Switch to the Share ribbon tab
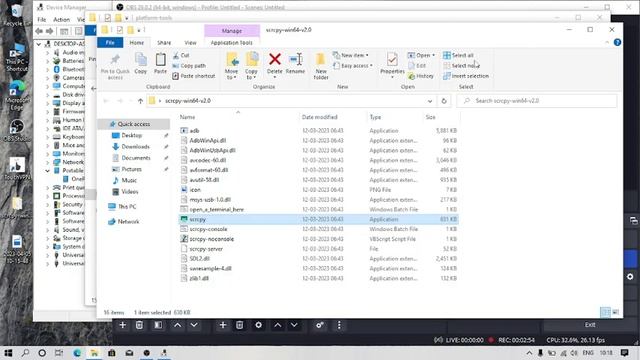This screenshot has width=640, height=360. pos(164,42)
